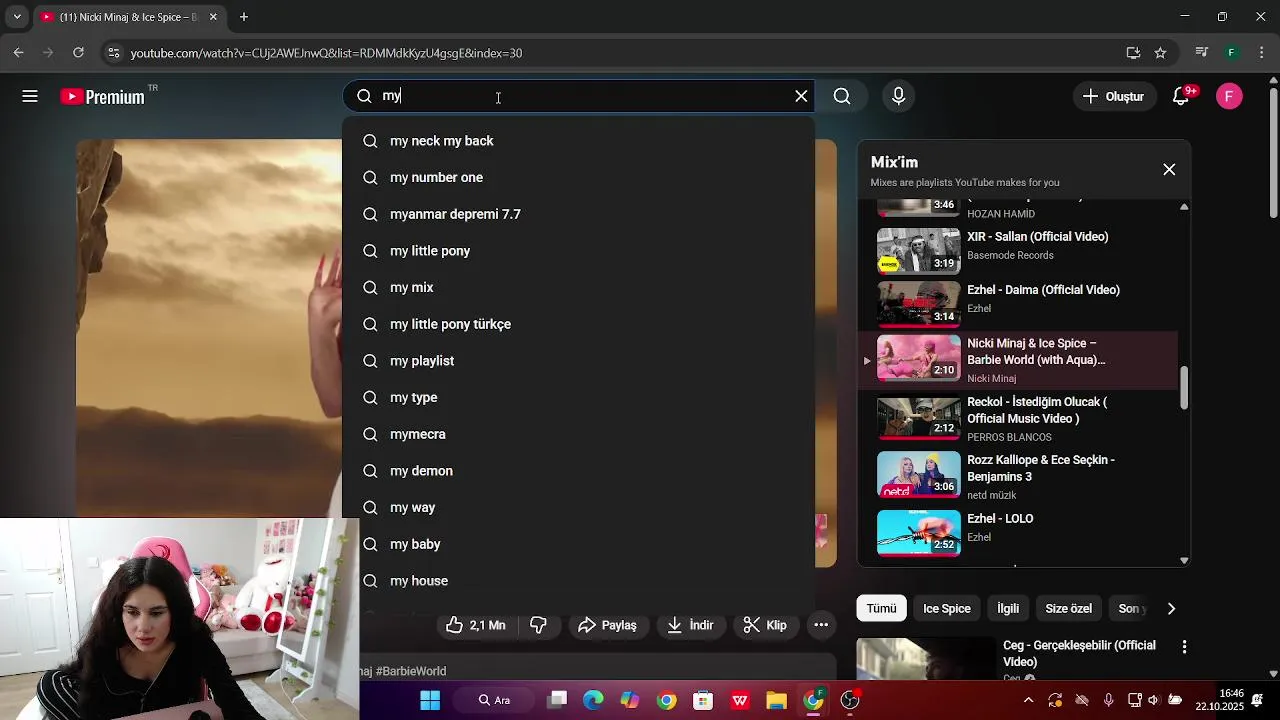The width and height of the screenshot is (1280, 720).
Task: Open the account avatar menu
Action: coord(1229,96)
